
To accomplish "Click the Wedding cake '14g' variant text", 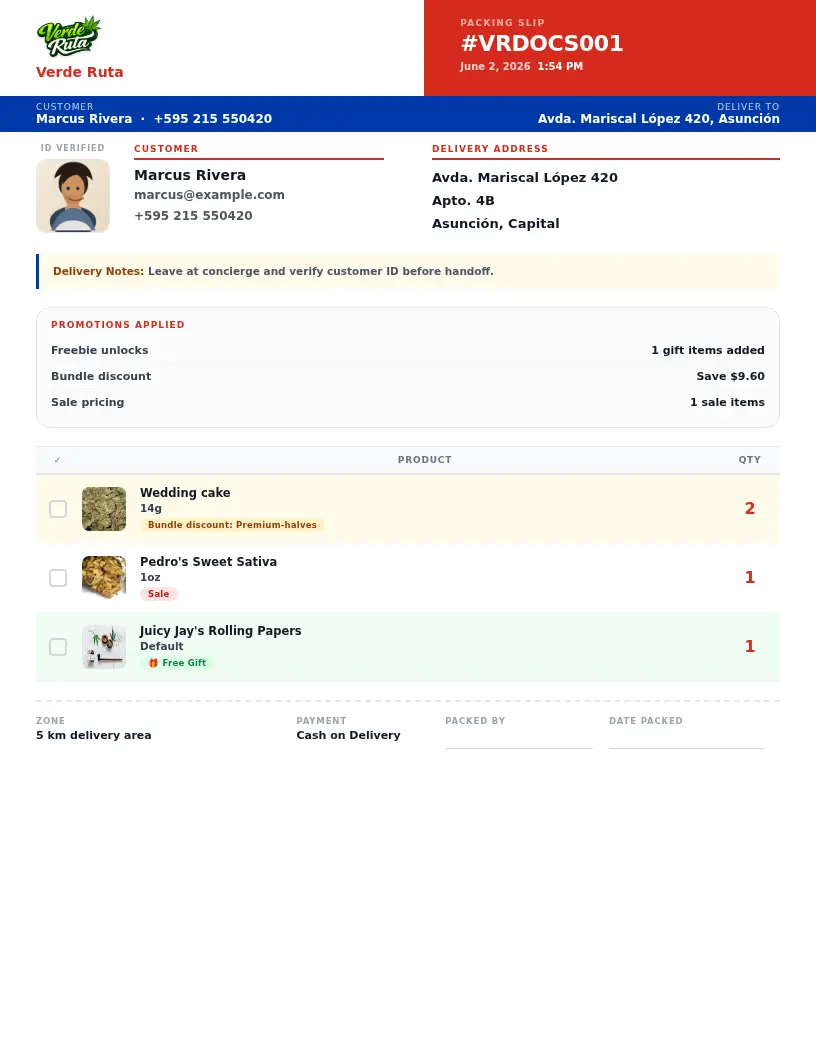I will click(x=151, y=508).
